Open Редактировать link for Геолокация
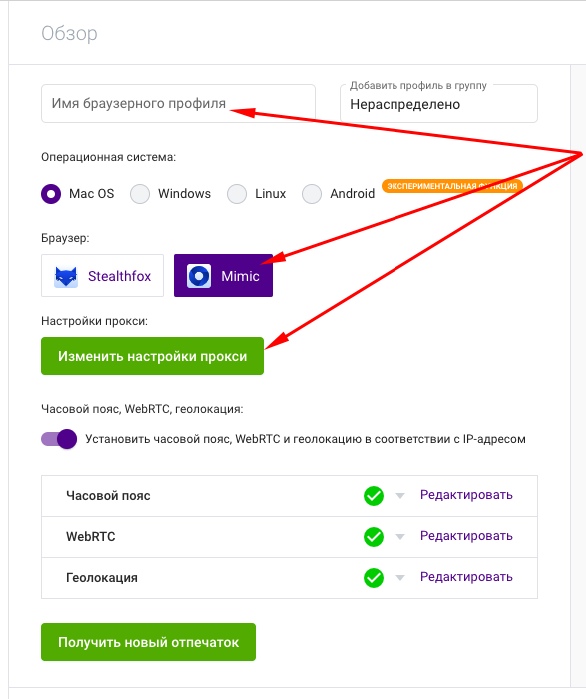The image size is (586, 699). coord(466,577)
